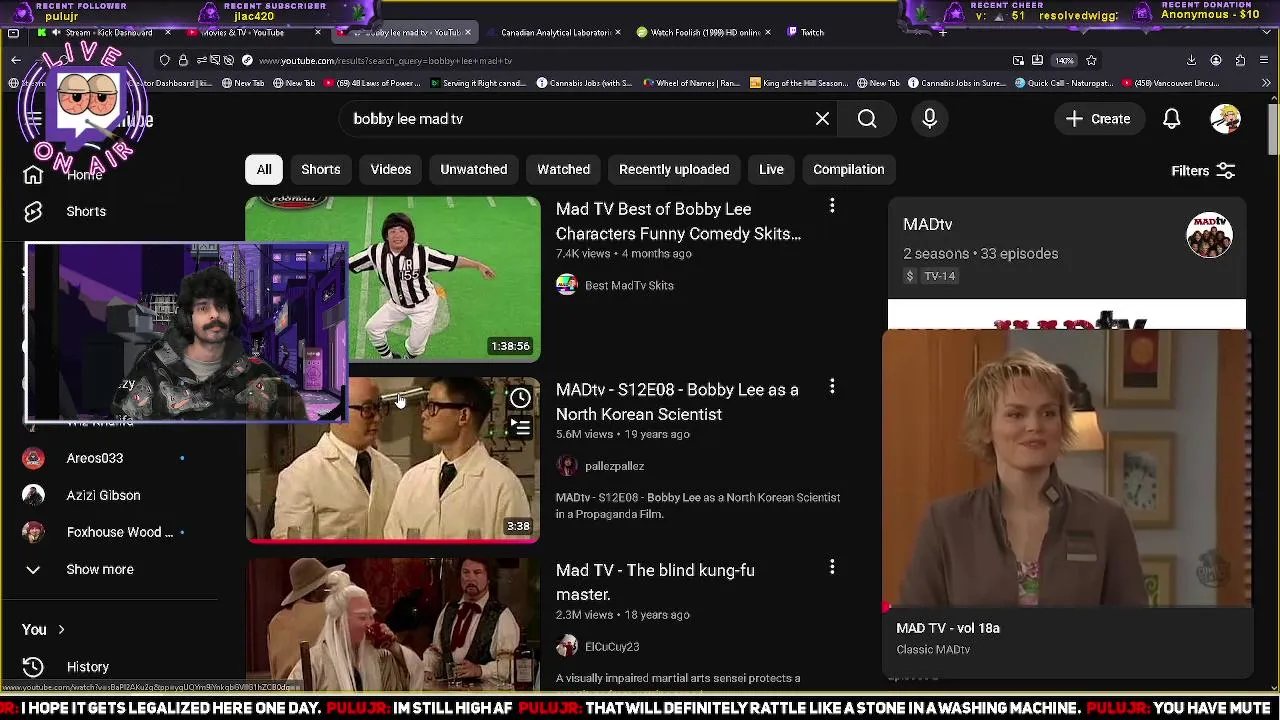Open Best MadTV Skits channel

click(x=629, y=285)
